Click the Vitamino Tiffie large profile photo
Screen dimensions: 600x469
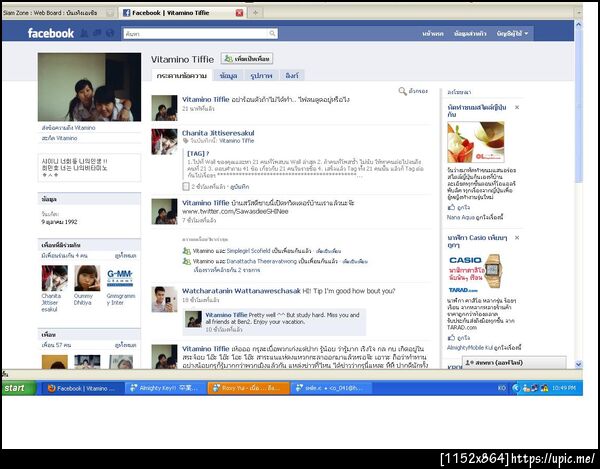89,87
